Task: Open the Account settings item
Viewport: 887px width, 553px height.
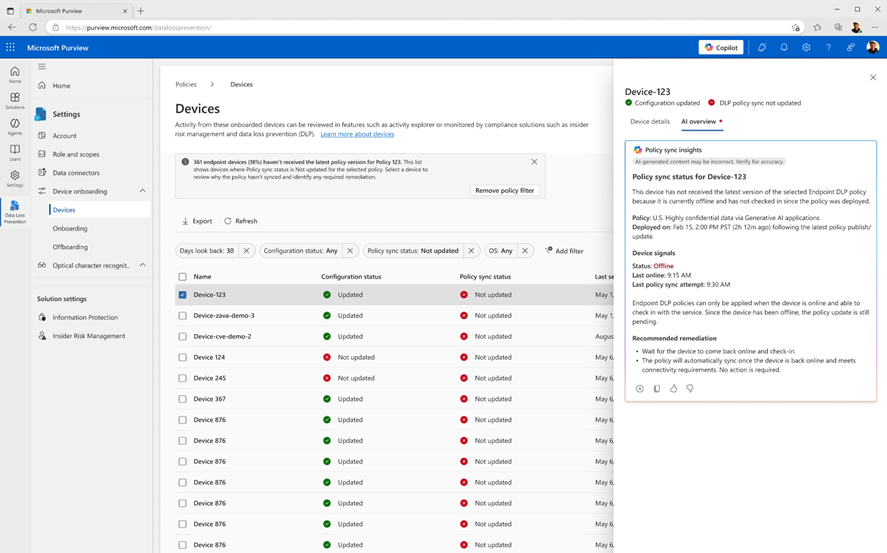Action: pyautogui.click(x=64, y=136)
